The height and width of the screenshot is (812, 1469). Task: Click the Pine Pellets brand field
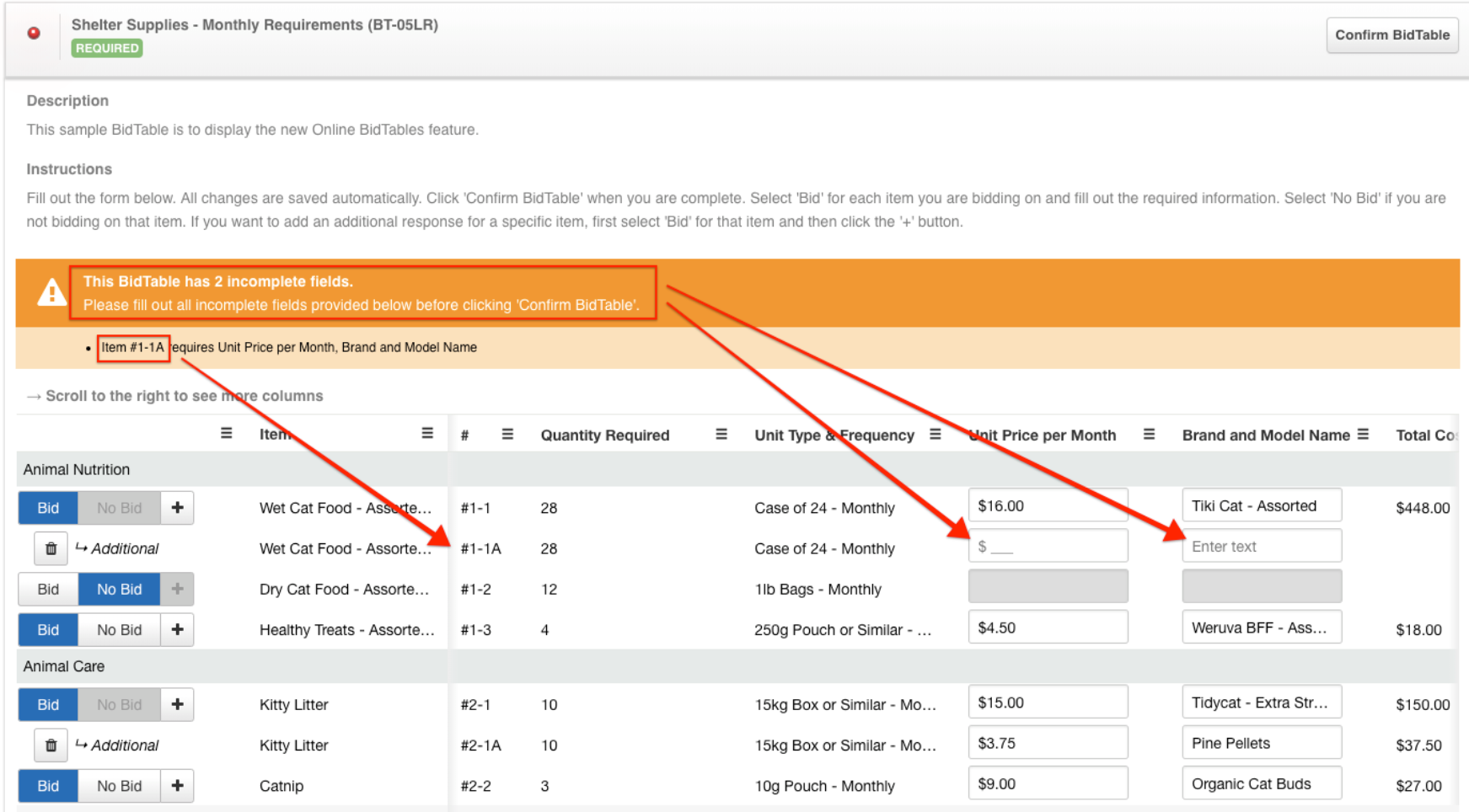[1262, 743]
